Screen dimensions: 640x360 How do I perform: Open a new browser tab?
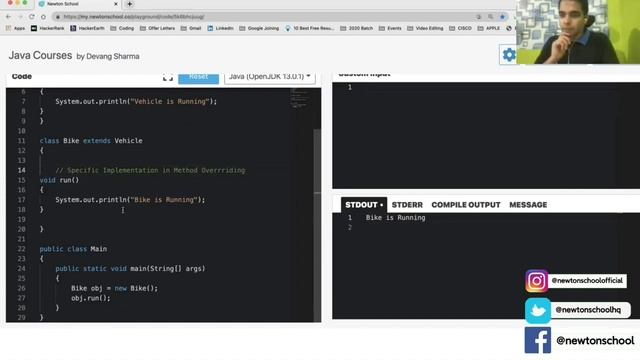tap(129, 4)
